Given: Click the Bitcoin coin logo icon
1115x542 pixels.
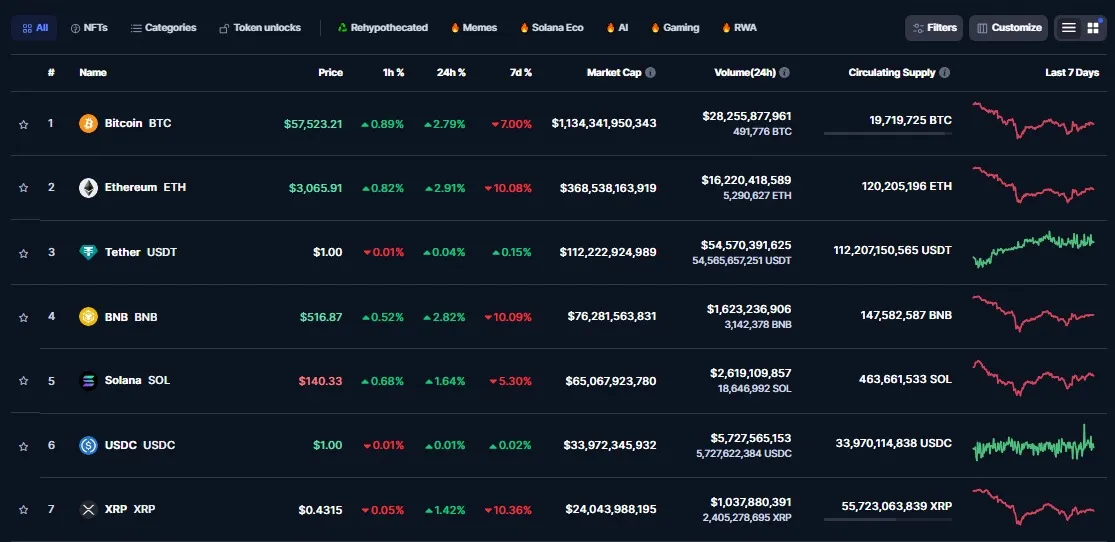Looking at the screenshot, I should click(88, 123).
